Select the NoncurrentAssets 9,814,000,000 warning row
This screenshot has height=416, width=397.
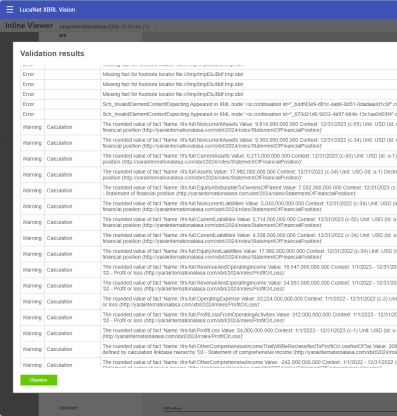pos(209,127)
